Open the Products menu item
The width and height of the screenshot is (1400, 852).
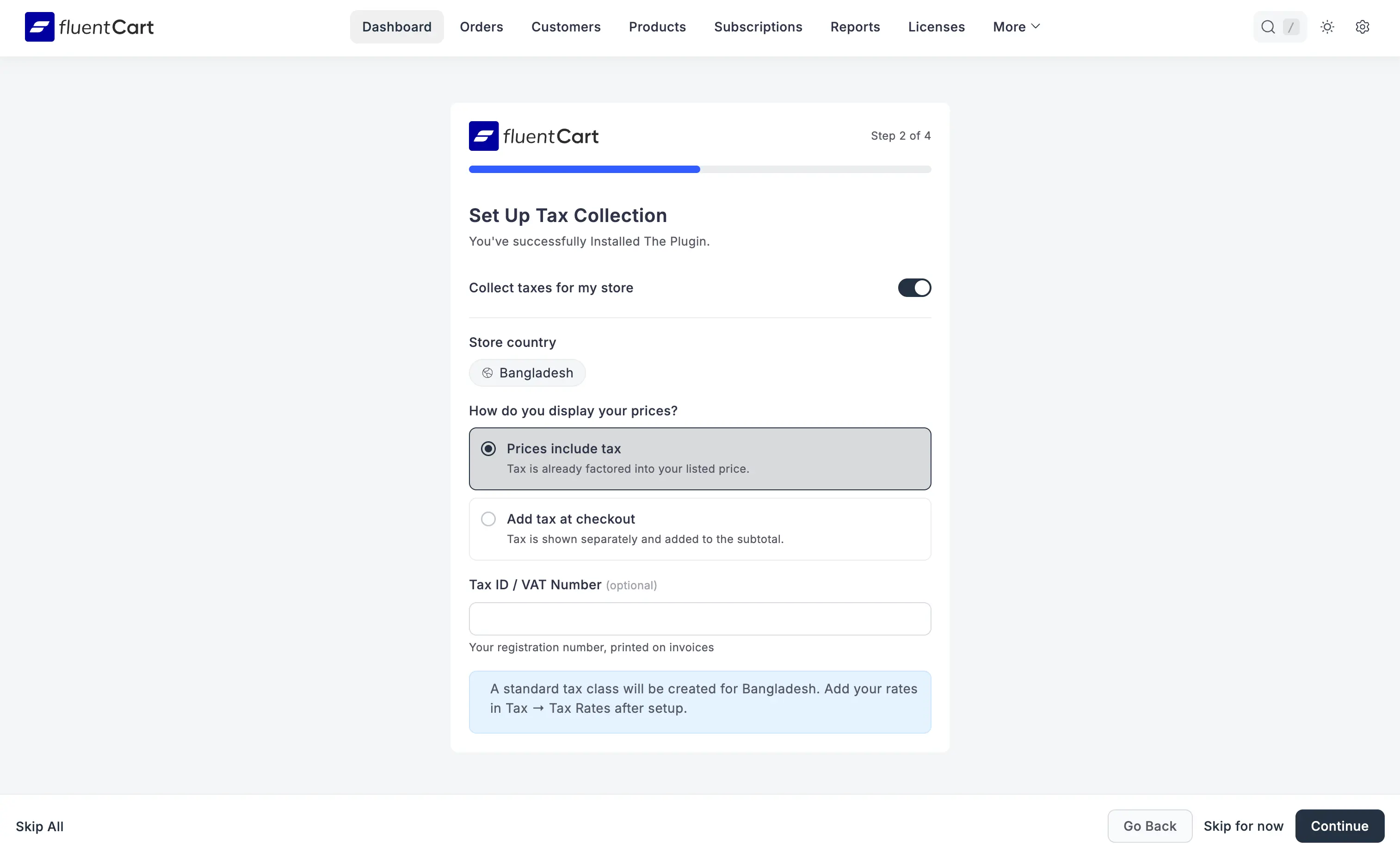click(x=657, y=27)
